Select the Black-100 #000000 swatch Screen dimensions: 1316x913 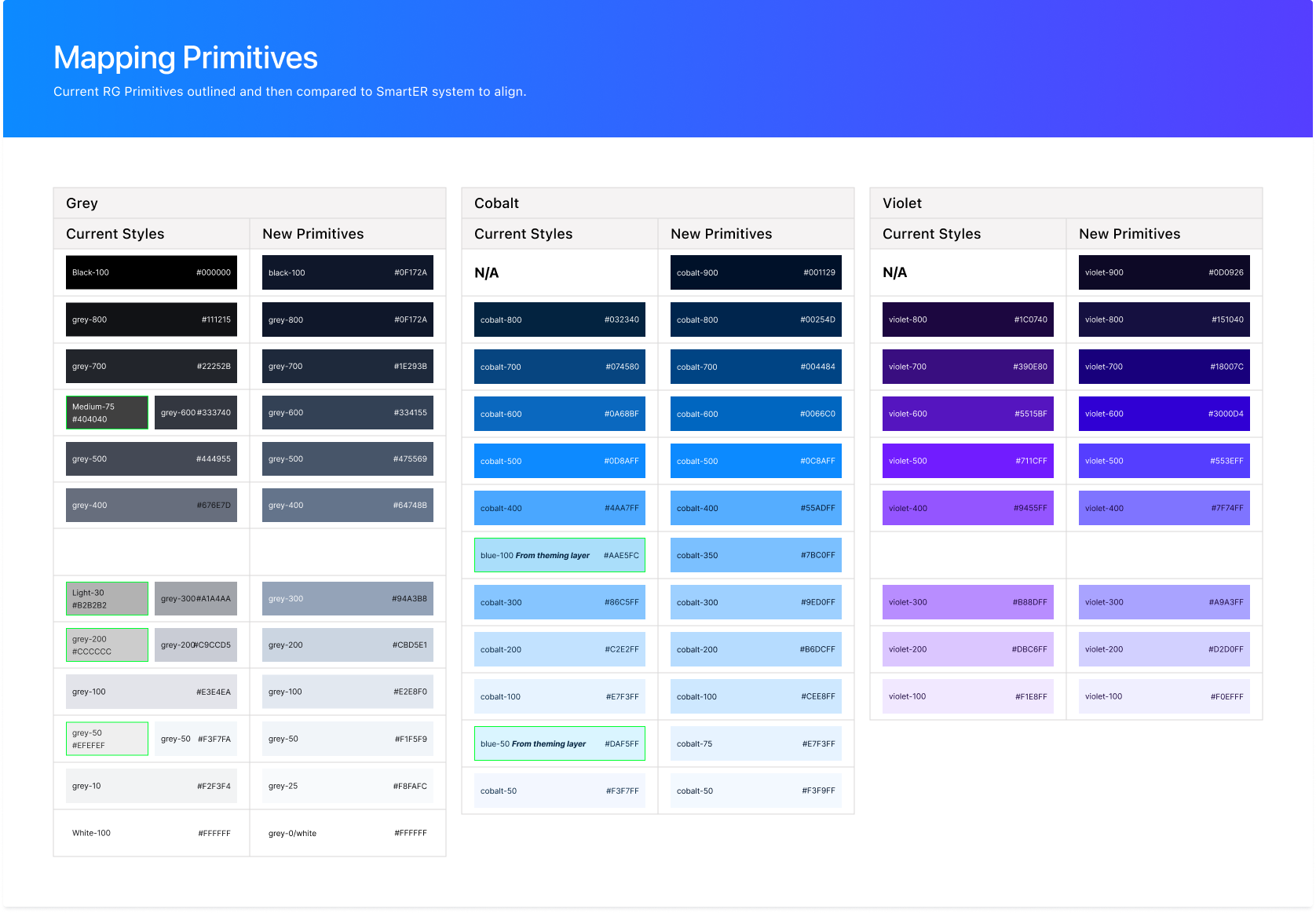152,272
